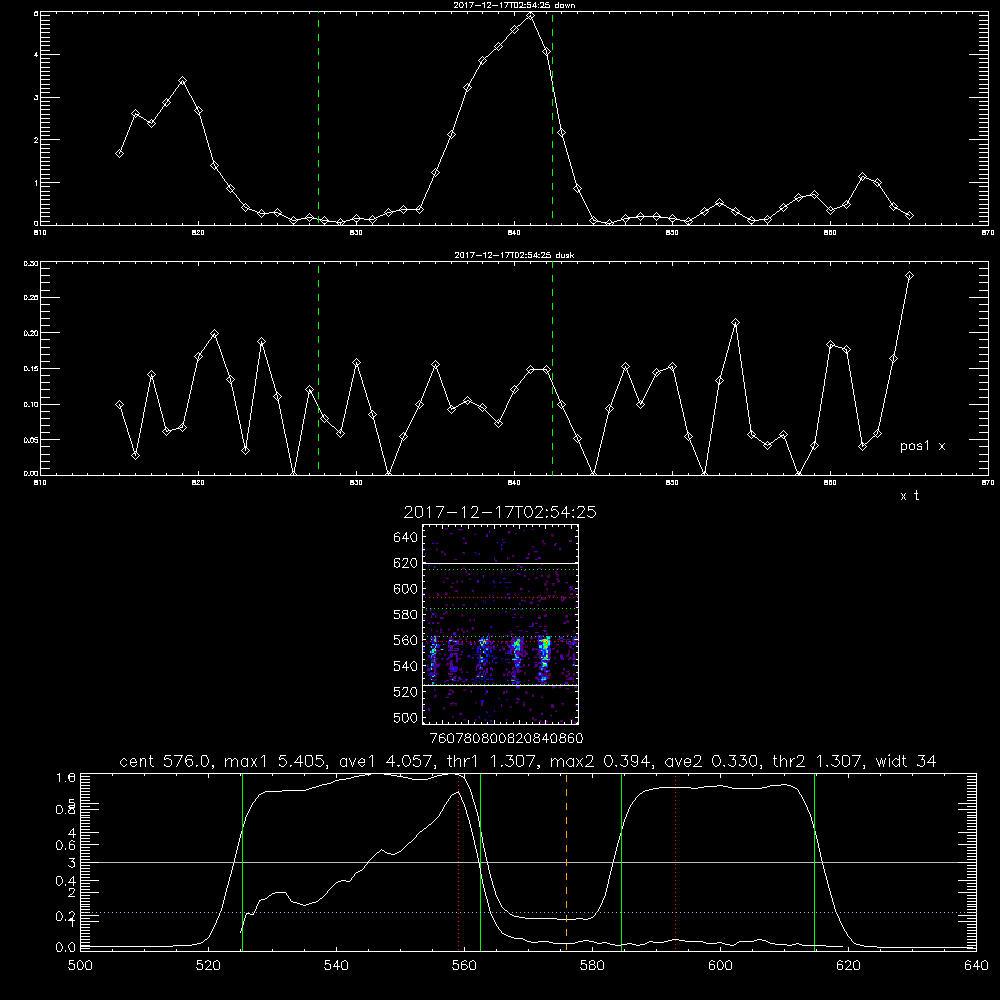Click the right red dotted line in bottom plot
1000x1000 pixels.
[x=675, y=861]
